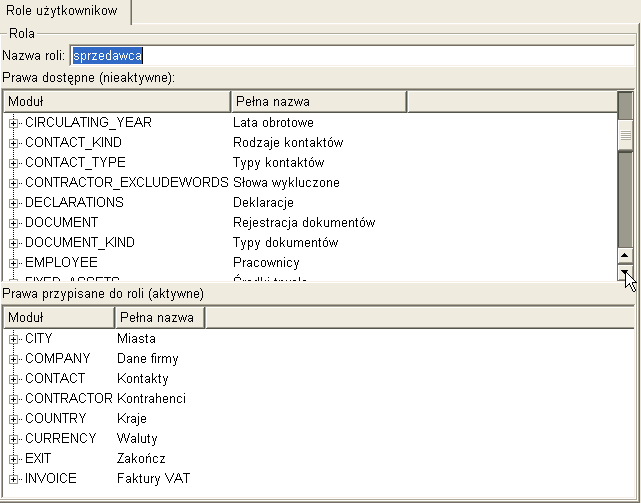The image size is (641, 503).
Task: Click the scroll down arrow of available rights
Action: [x=625, y=272]
